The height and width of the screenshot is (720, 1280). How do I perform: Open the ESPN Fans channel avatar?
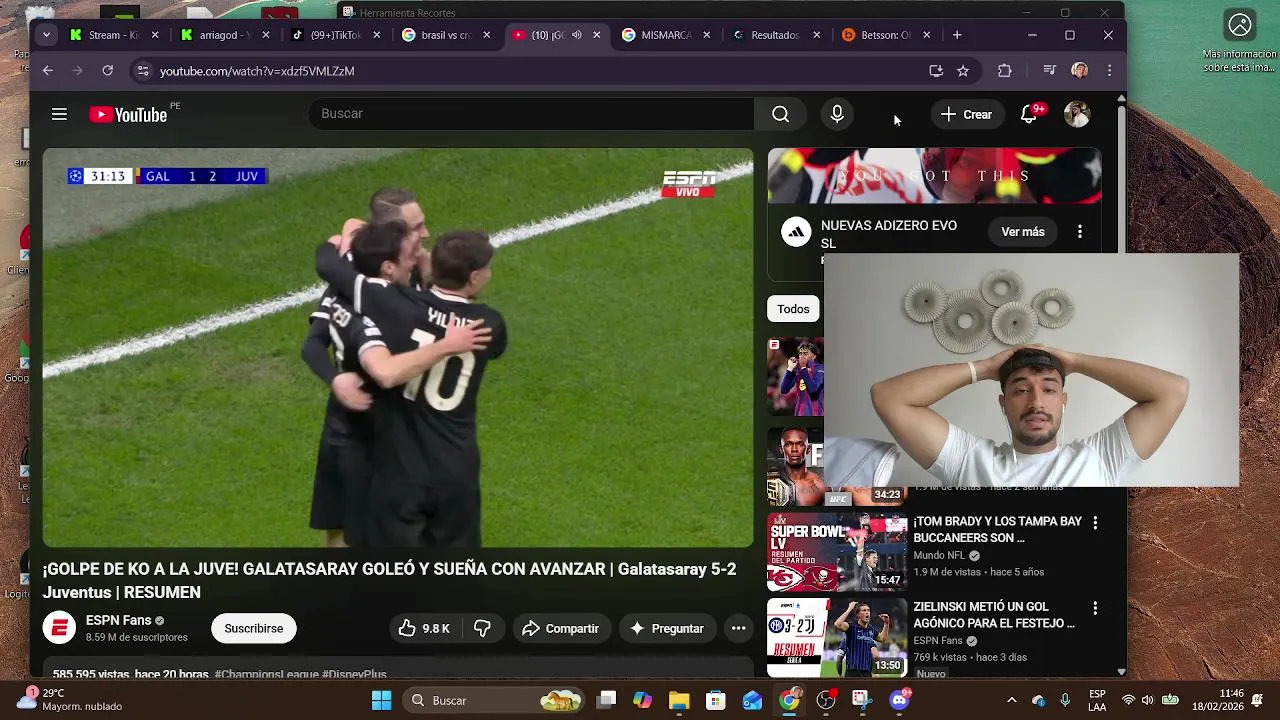pos(59,628)
